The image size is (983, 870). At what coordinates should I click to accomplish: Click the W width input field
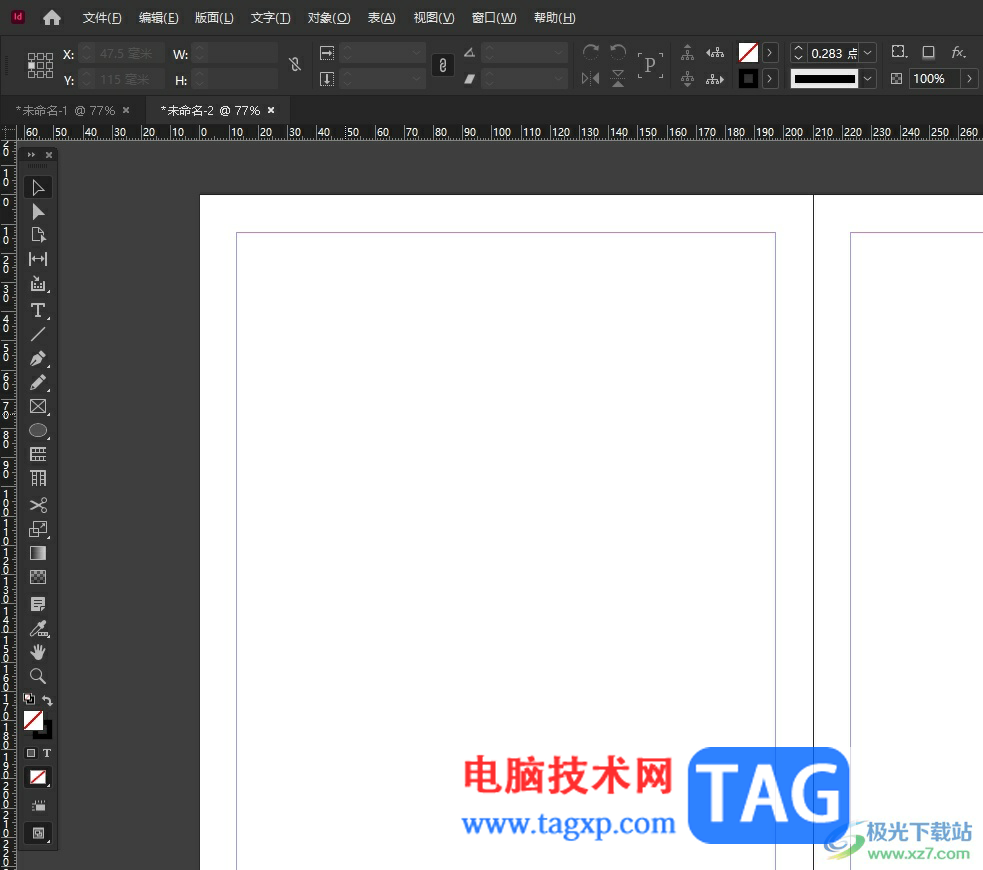click(x=243, y=53)
